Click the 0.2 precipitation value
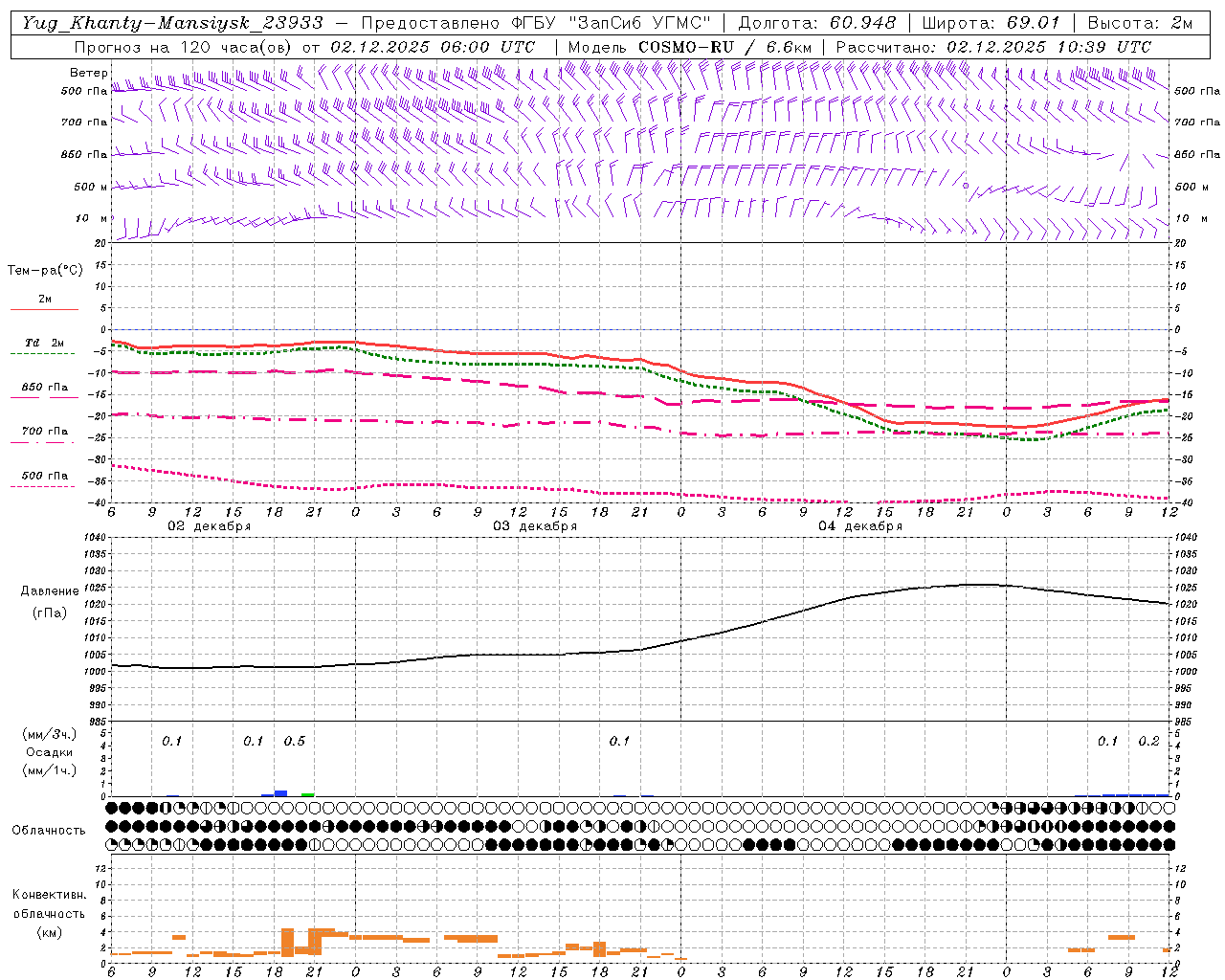 point(1148,742)
